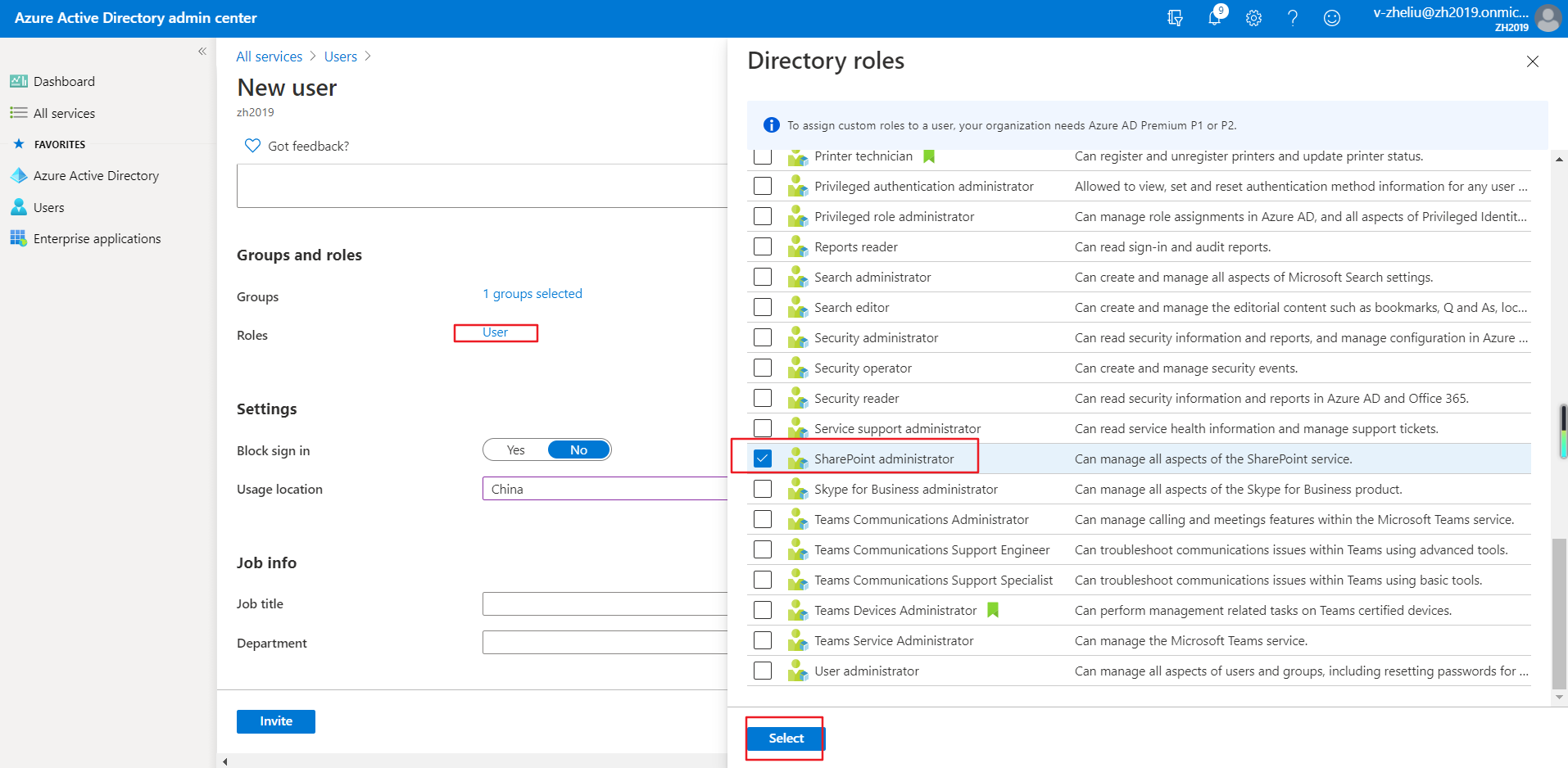1568x768 pixels.
Task: Collapse the left navigation pane
Action: (202, 51)
